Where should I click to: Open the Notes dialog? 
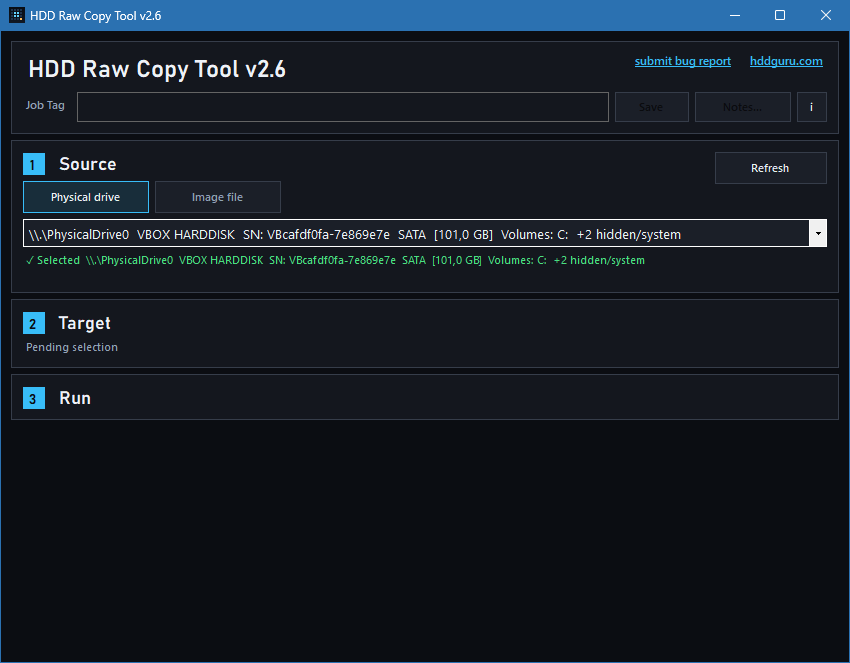pos(742,107)
